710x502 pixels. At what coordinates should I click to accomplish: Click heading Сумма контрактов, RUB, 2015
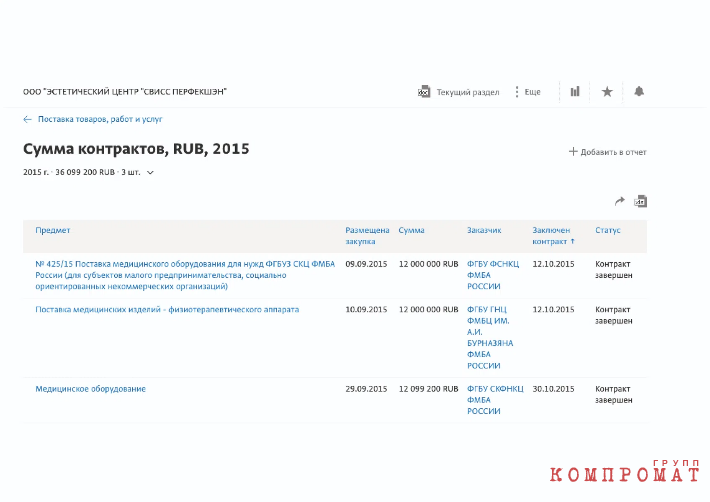coord(136,149)
